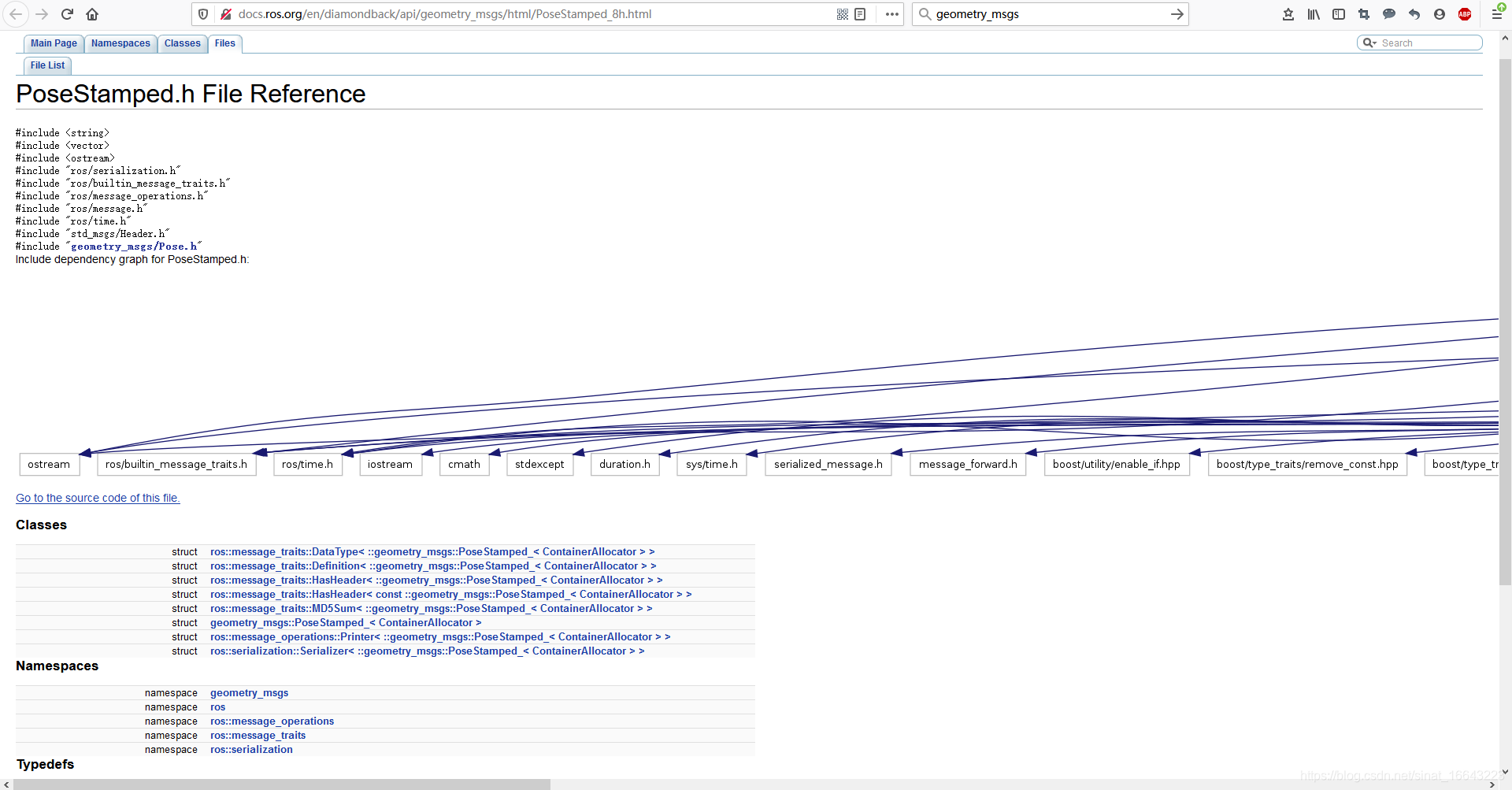Open the geometry_msgs namespace link
This screenshot has width=1512, height=790.
pos(249,693)
